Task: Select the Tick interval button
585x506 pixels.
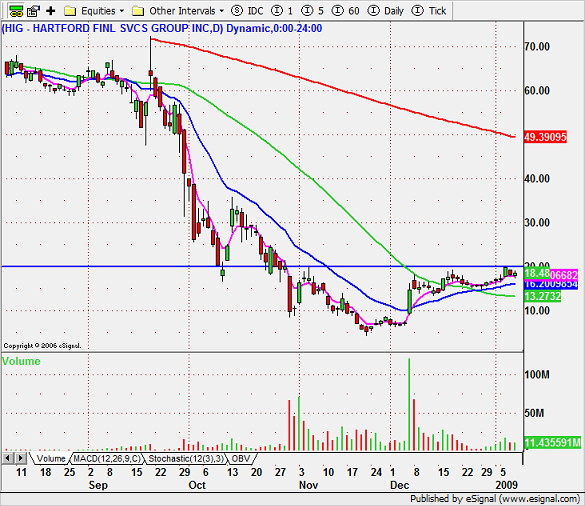Action: pos(429,11)
